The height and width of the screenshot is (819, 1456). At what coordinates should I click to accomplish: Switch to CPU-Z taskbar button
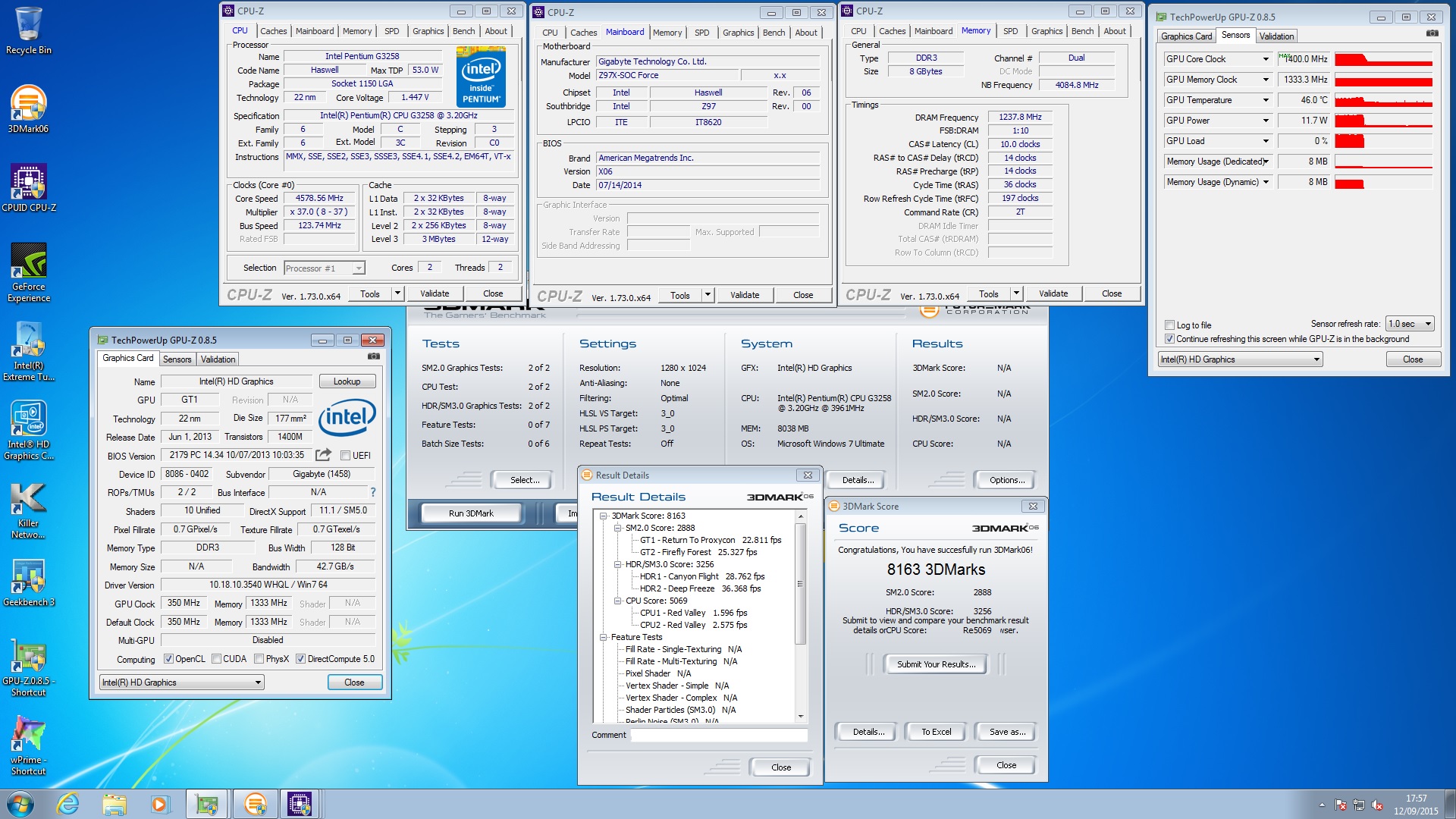tap(300, 804)
